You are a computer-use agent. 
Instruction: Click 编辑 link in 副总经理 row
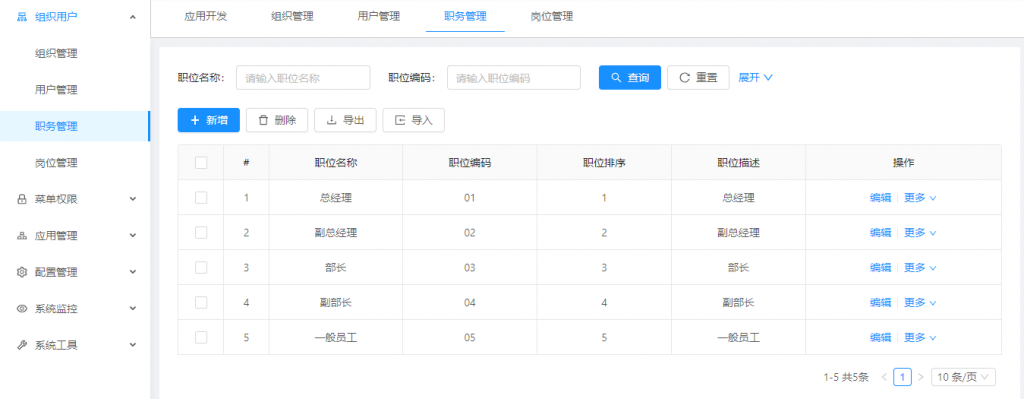click(x=880, y=232)
